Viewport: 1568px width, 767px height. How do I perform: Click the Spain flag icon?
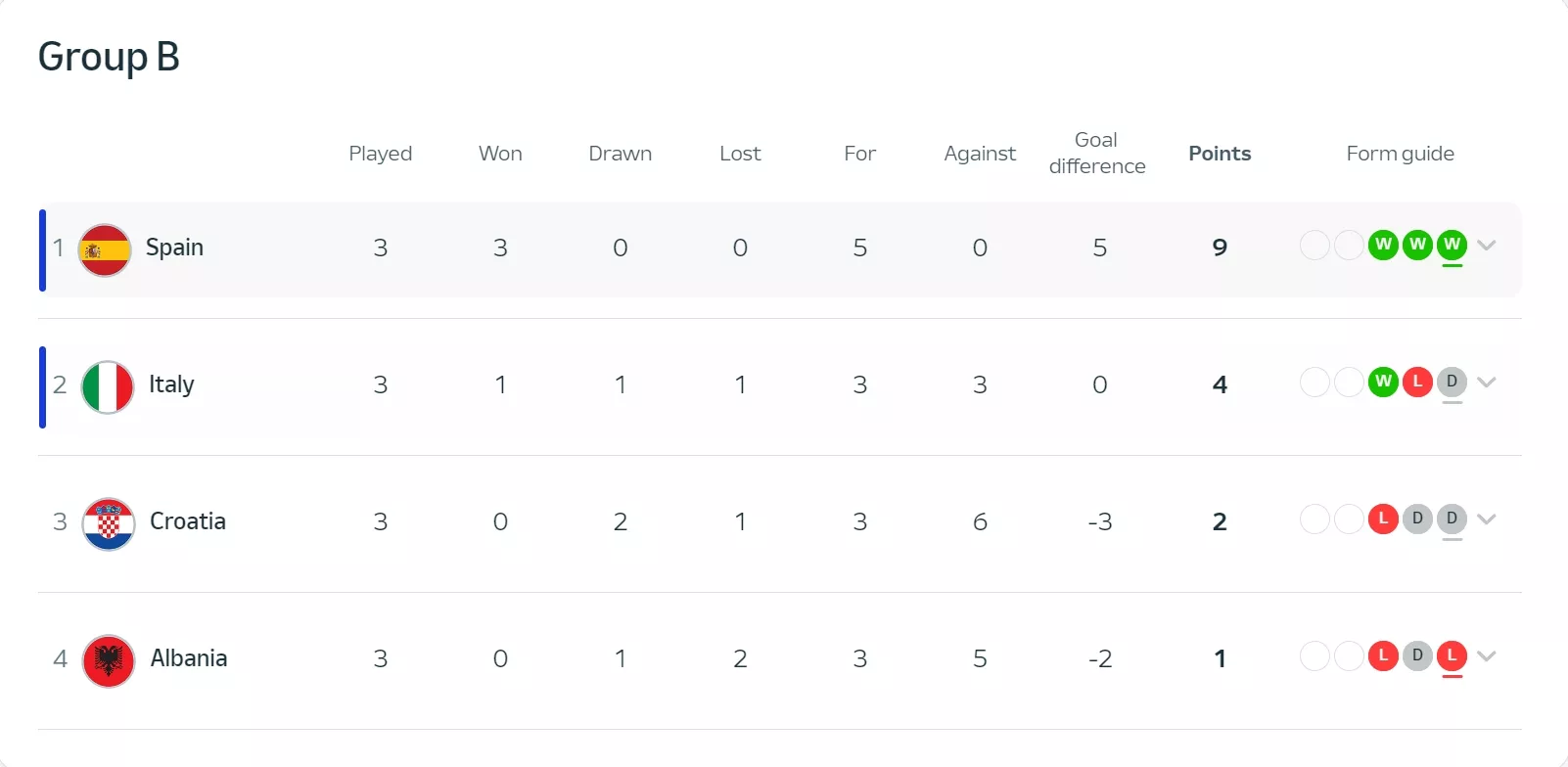(105, 249)
